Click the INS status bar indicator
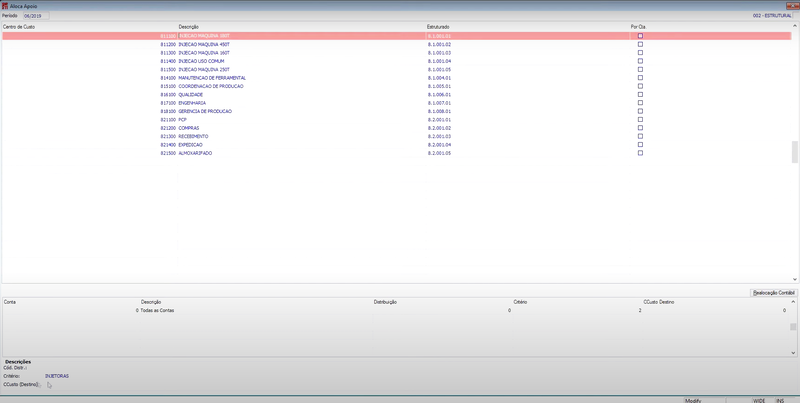 coord(780,400)
